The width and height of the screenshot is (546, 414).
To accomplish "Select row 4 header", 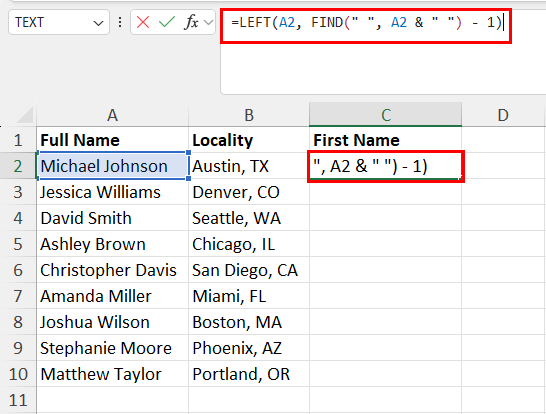I will pos(18,218).
